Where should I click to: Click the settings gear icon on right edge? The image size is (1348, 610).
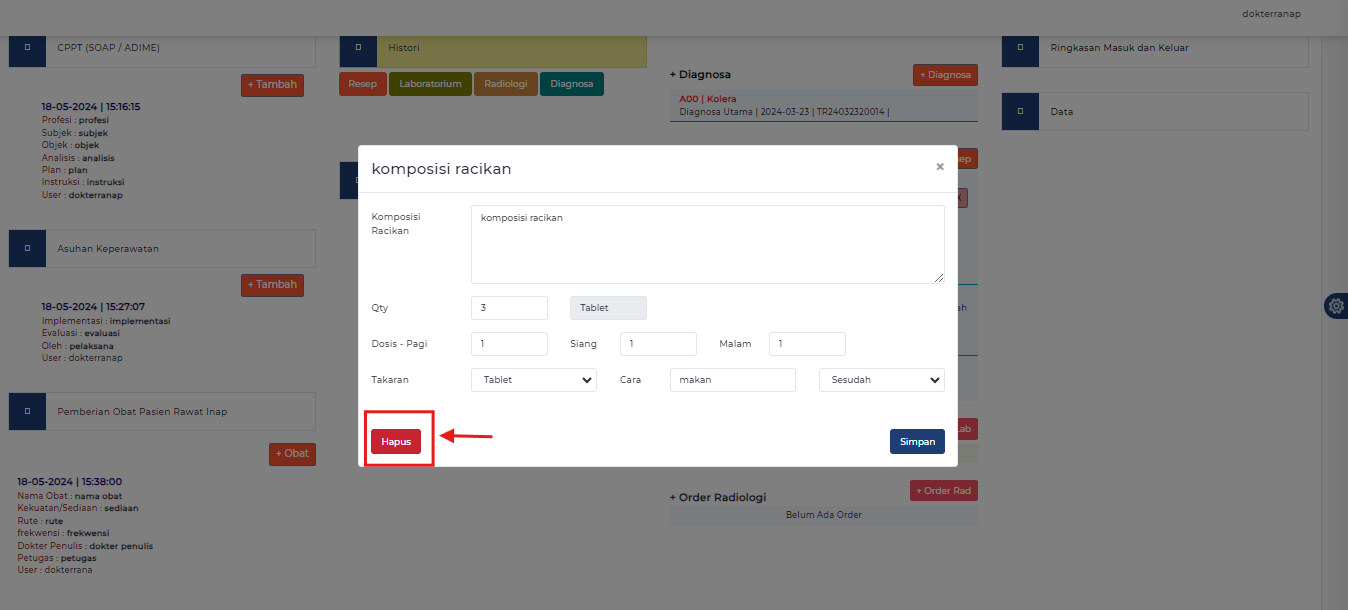coord(1336,306)
